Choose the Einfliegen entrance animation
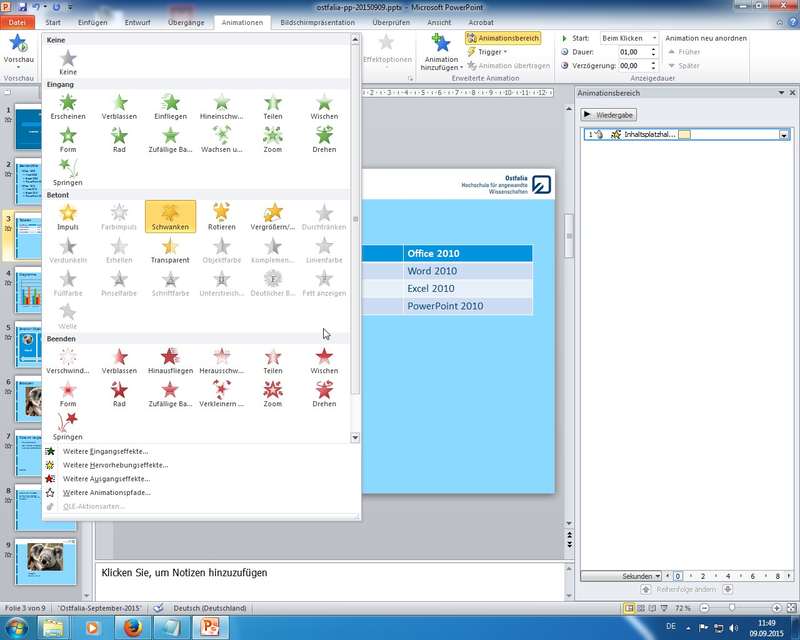 coord(170,107)
